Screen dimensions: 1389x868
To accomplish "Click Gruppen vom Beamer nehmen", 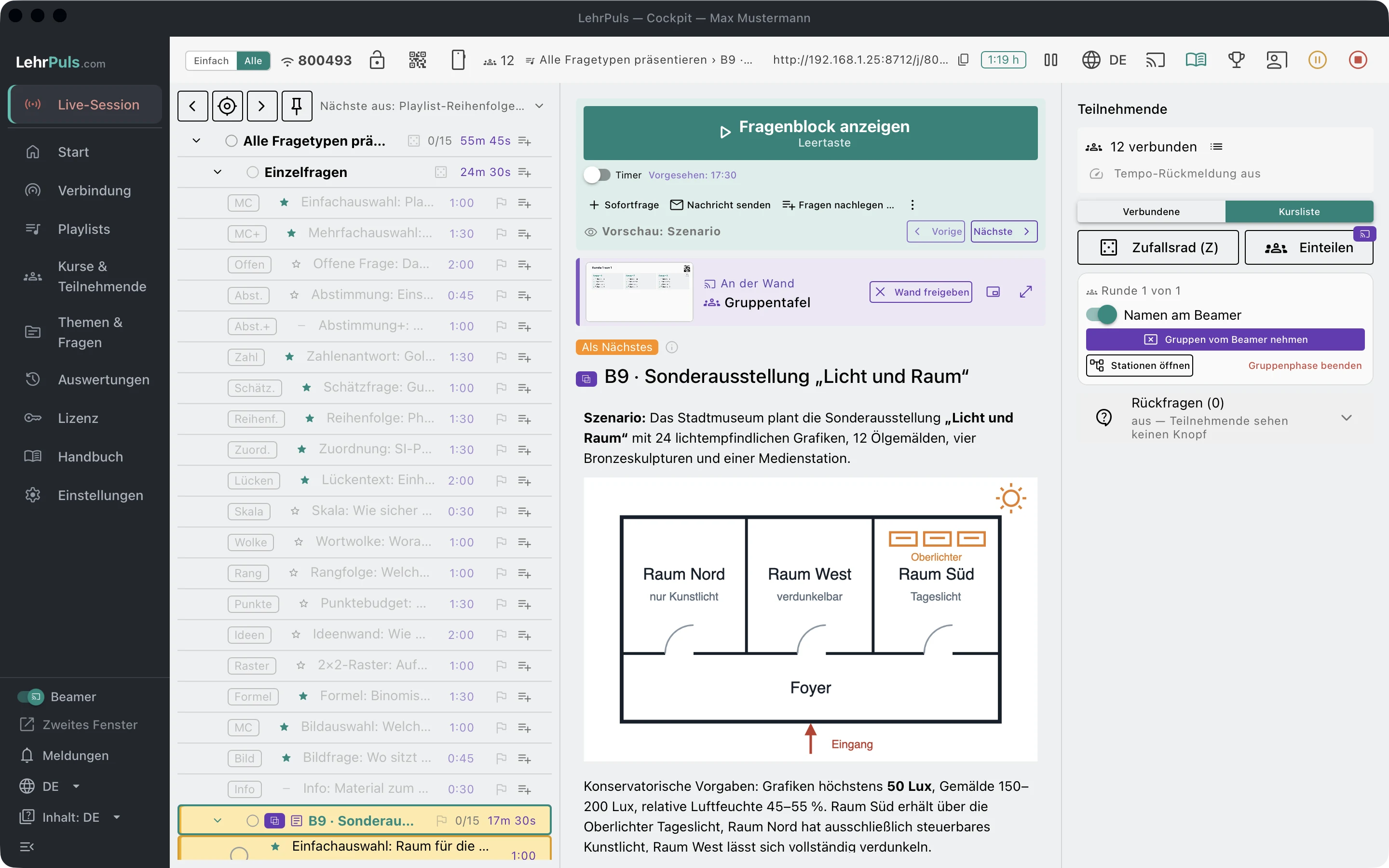I will tap(1226, 339).
